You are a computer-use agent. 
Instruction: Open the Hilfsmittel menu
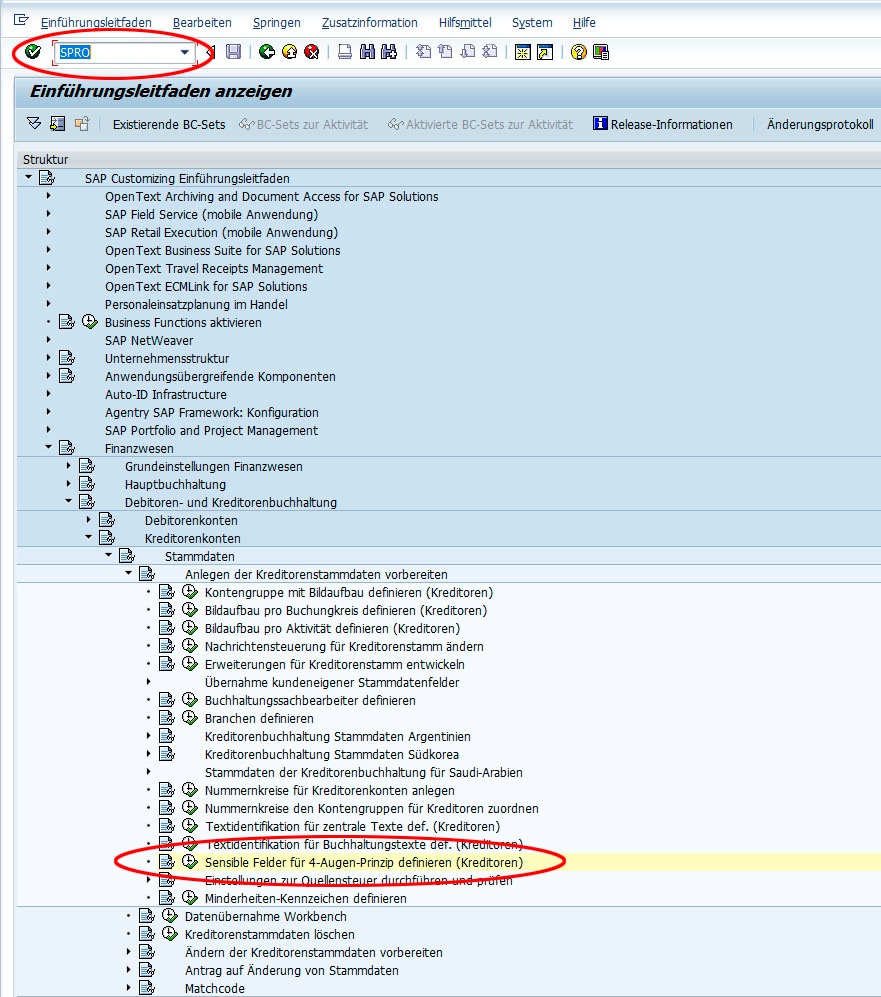click(465, 23)
